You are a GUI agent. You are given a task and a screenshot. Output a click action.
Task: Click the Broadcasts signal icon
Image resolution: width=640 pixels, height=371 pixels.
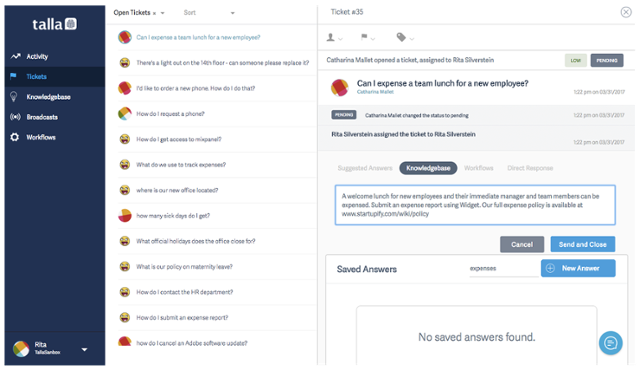(15, 117)
